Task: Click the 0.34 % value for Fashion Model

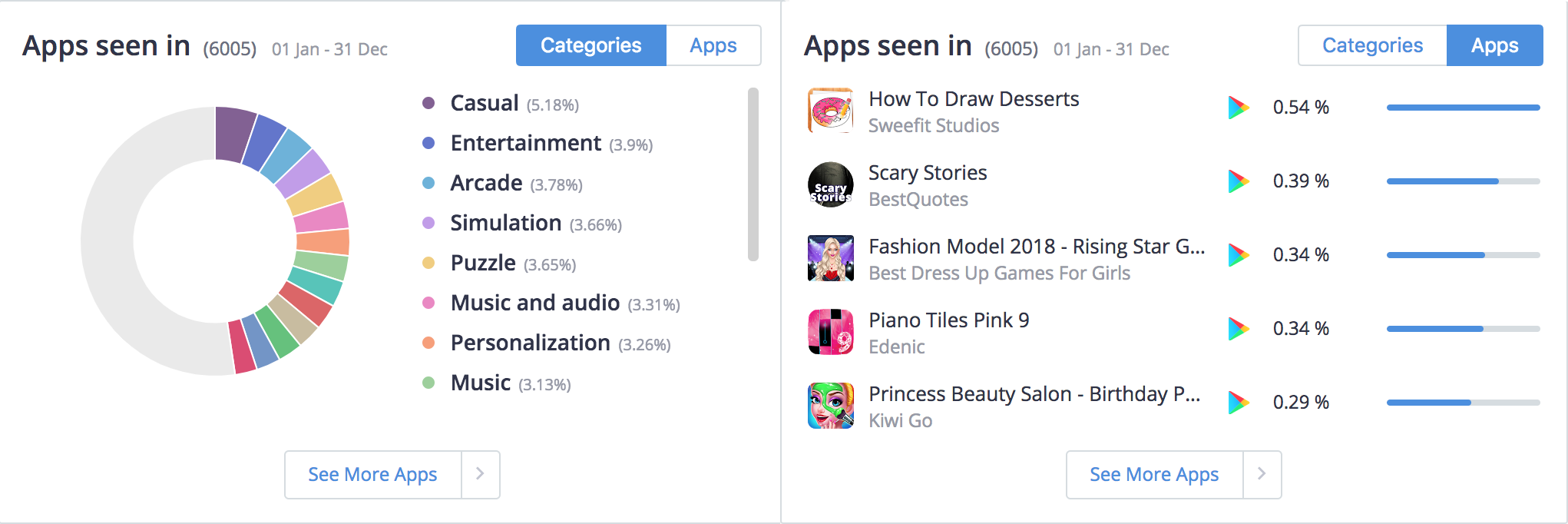Action: (1301, 255)
